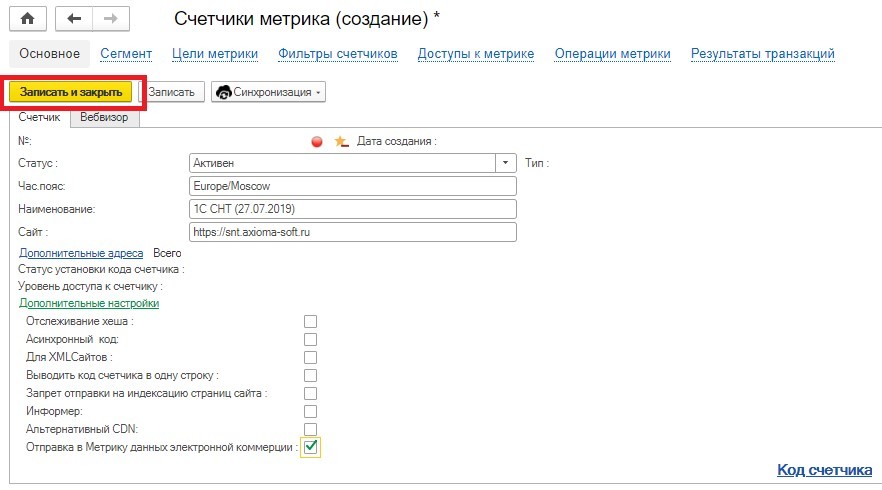
Task: Switch to the Вебвизор tab
Action: [x=104, y=118]
